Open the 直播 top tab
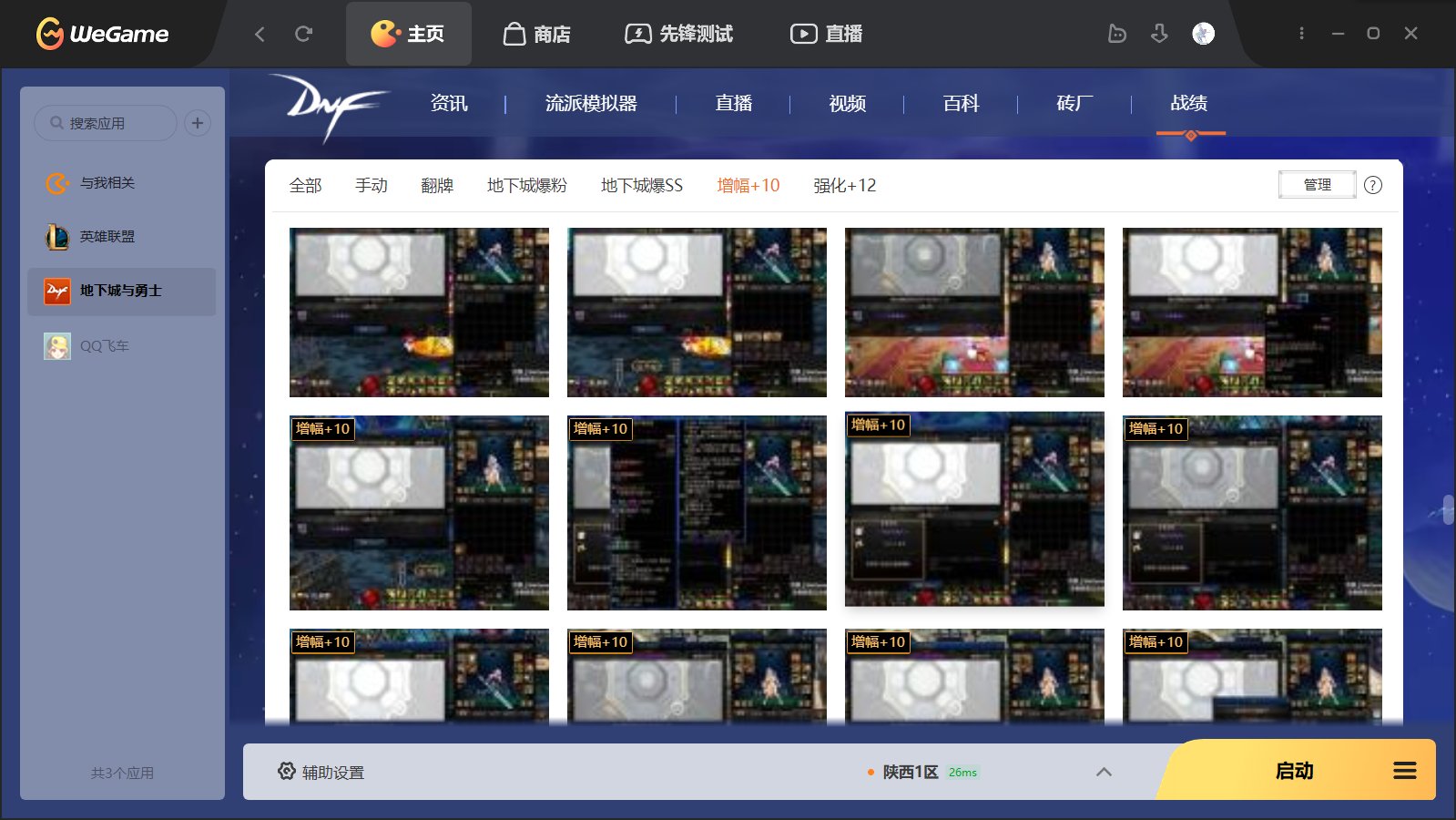 point(826,34)
